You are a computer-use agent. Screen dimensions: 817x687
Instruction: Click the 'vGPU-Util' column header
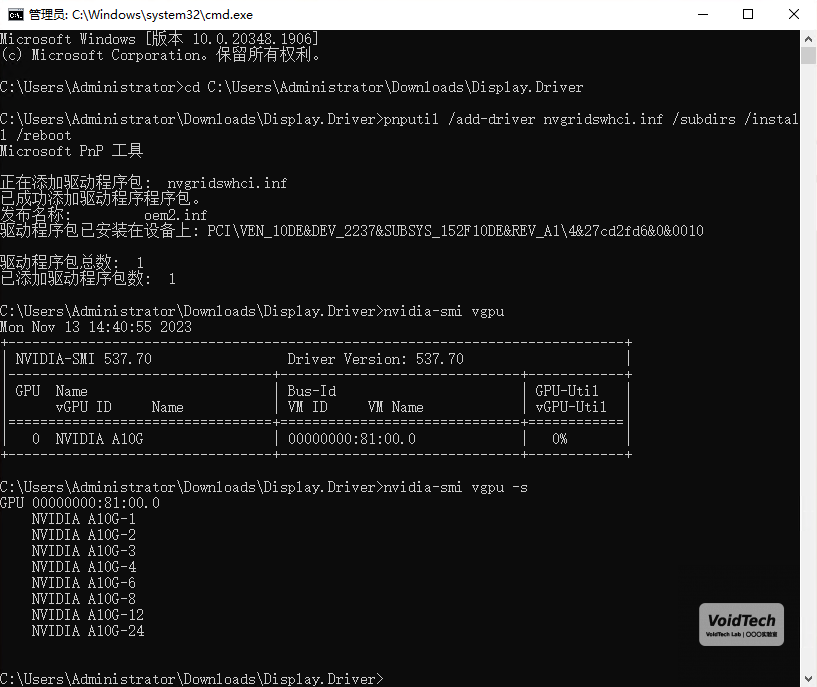(571, 407)
